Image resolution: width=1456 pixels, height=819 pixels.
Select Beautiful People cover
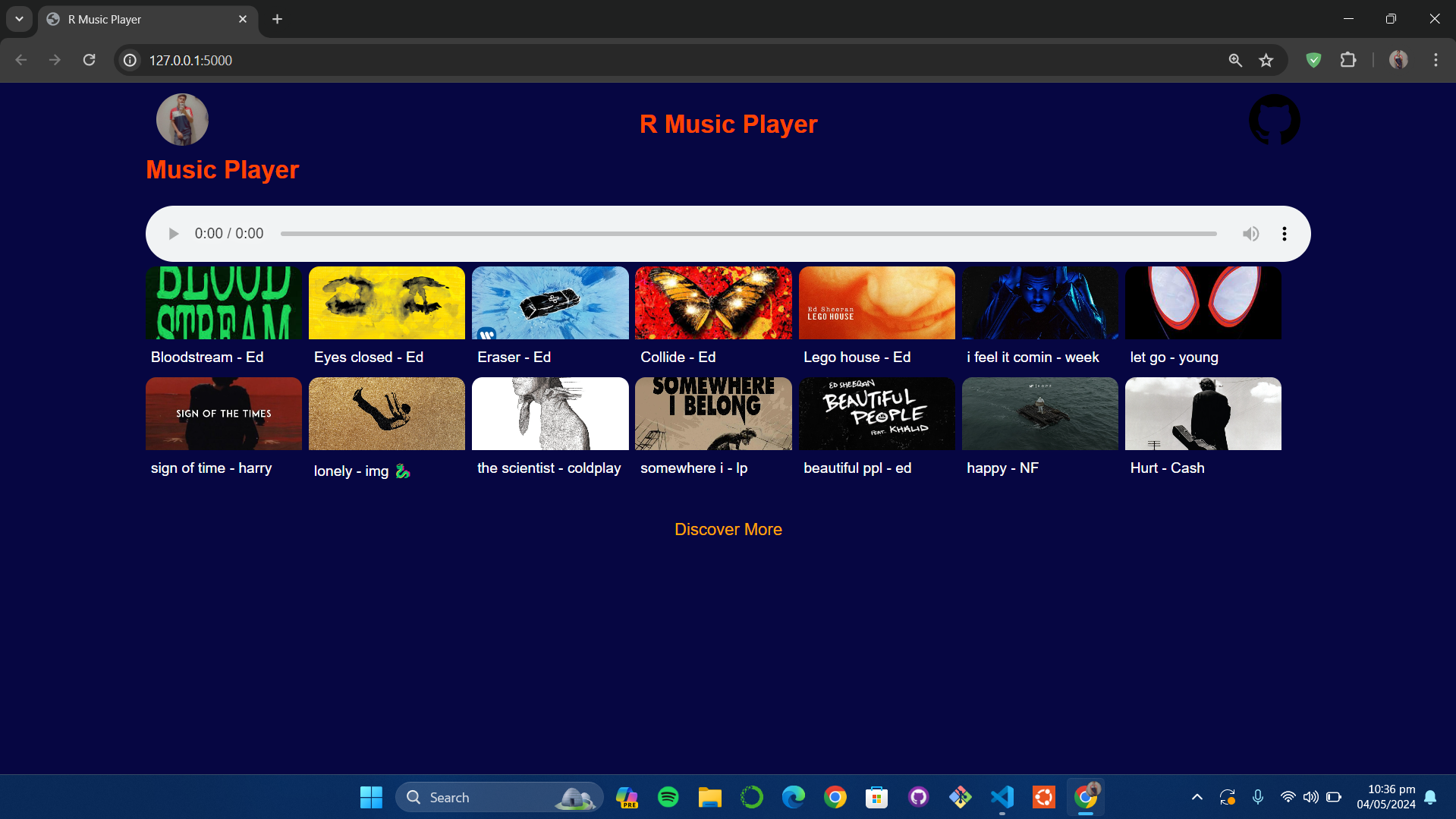pyautogui.click(x=876, y=414)
